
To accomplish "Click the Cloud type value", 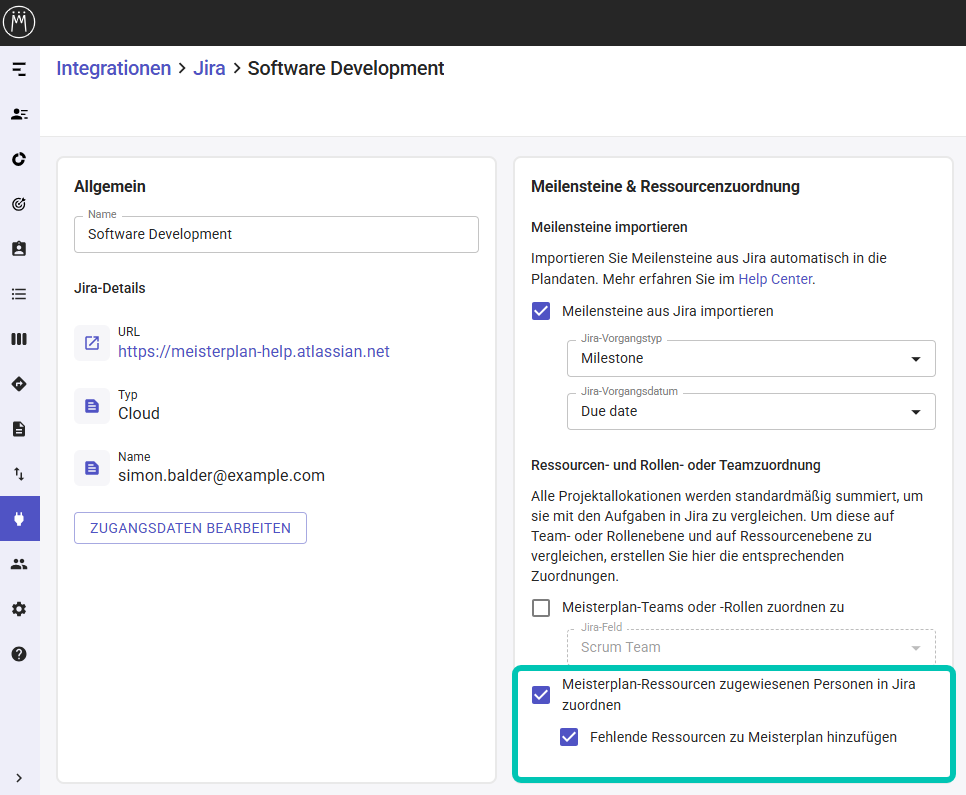I will (139, 414).
